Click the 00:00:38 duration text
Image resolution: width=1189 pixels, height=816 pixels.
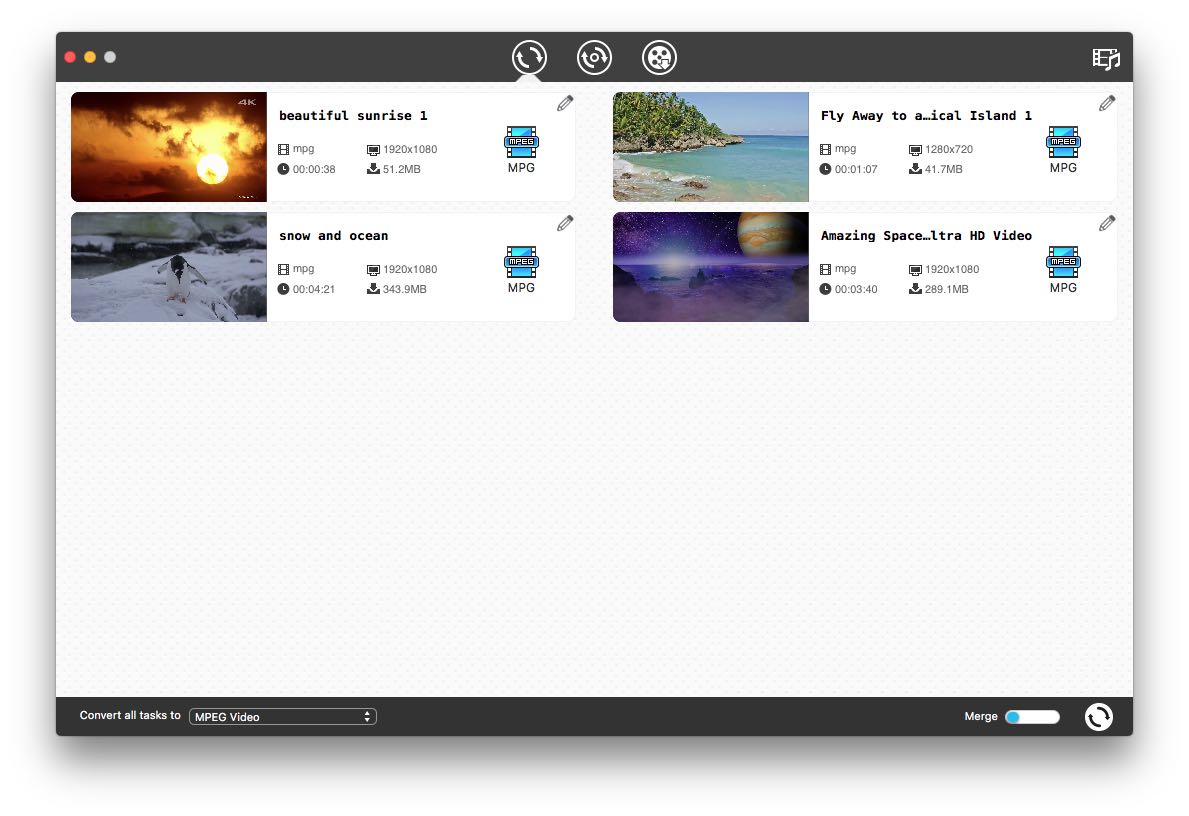point(314,169)
